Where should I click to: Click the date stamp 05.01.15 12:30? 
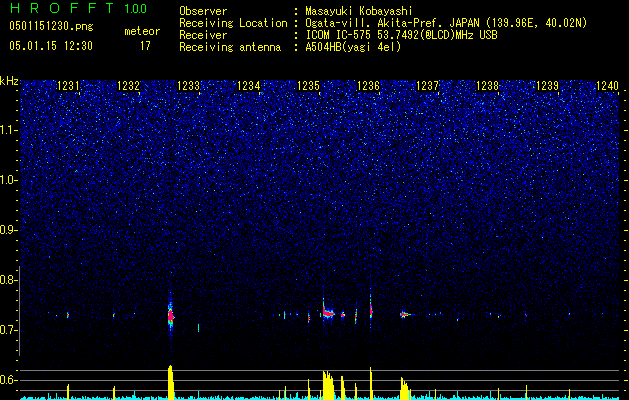(51, 46)
